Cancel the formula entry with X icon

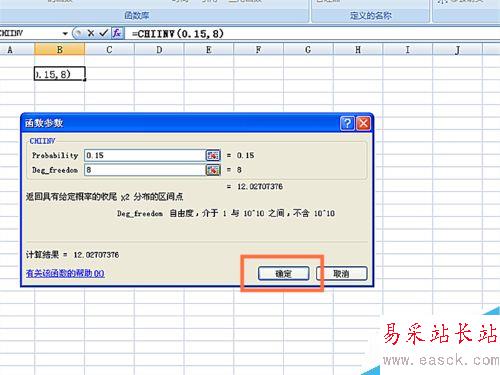[91, 33]
